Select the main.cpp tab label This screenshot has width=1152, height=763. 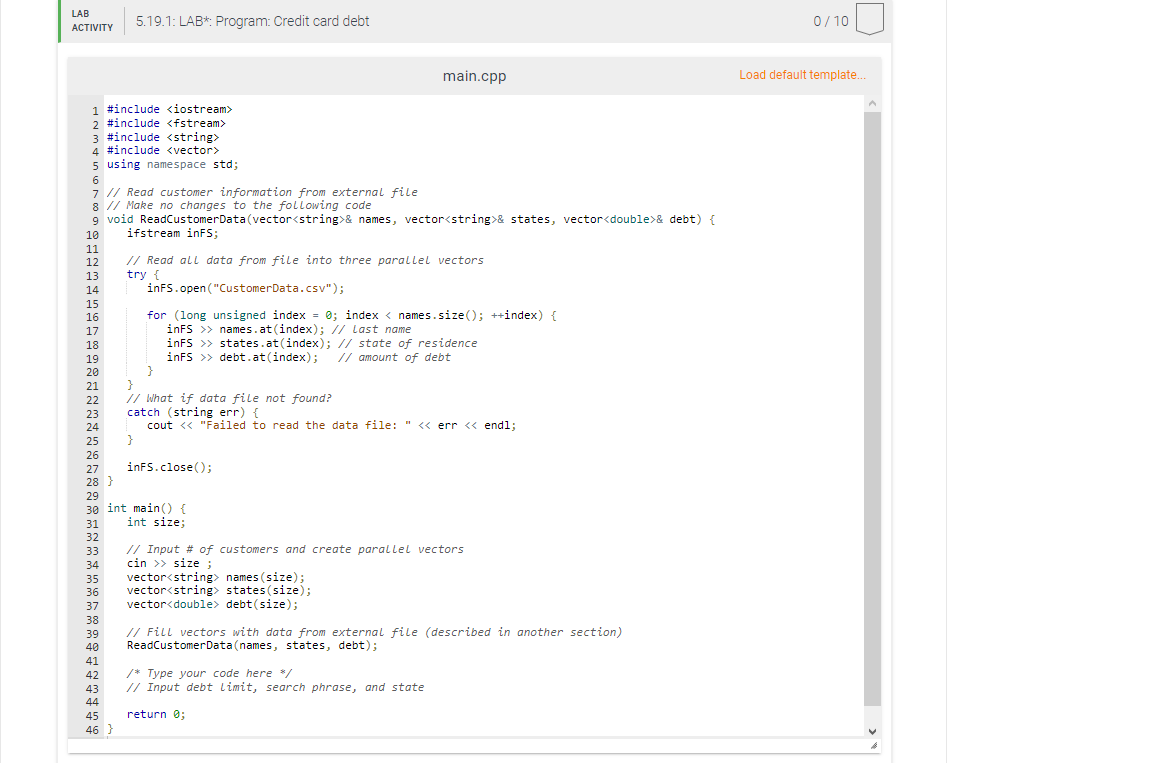pyautogui.click(x=474, y=76)
